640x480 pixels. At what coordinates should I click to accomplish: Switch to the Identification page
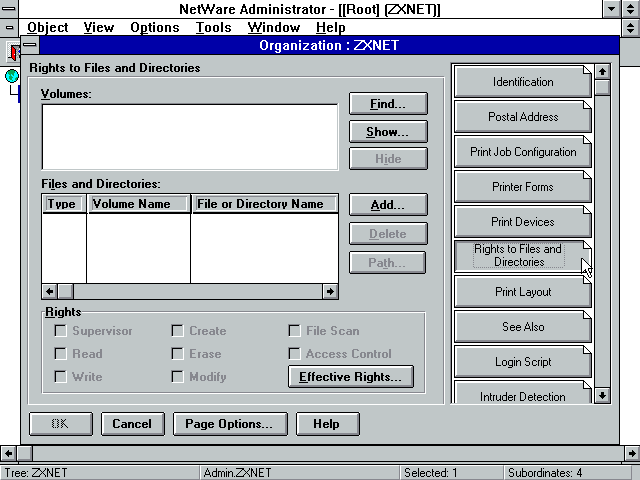pos(523,82)
